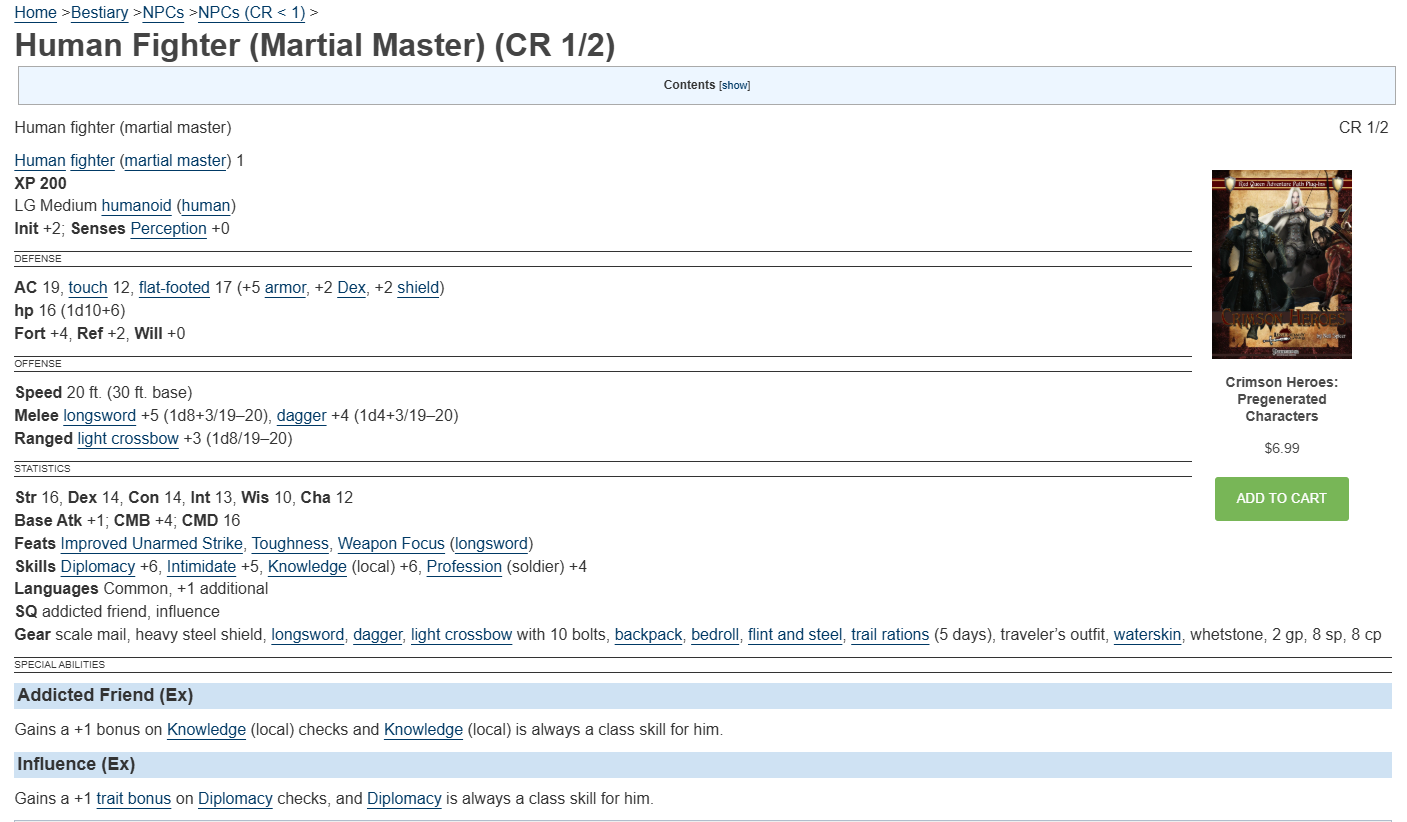Go to the Home breadcrumb link
The width and height of the screenshot is (1407, 822).
point(35,12)
